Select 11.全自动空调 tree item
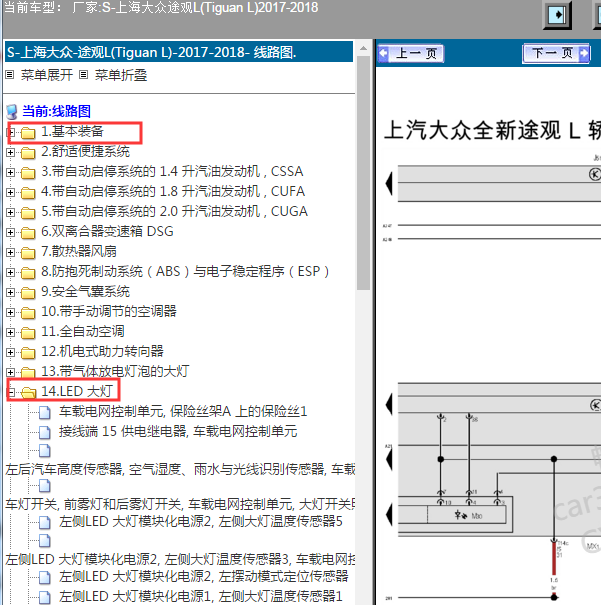This screenshot has height=605, width=601. (x=83, y=332)
